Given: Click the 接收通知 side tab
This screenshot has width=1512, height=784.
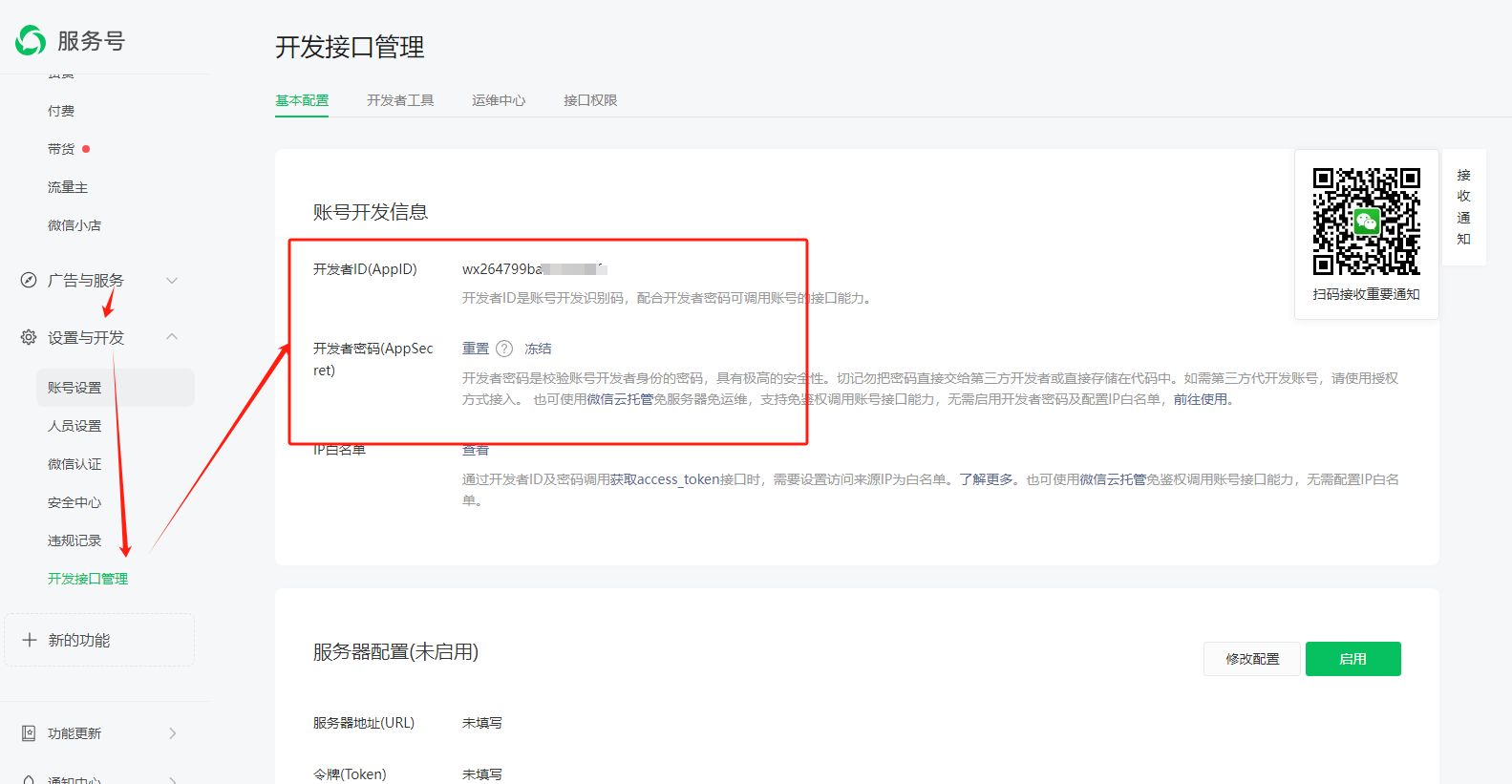Looking at the screenshot, I should click(1463, 207).
